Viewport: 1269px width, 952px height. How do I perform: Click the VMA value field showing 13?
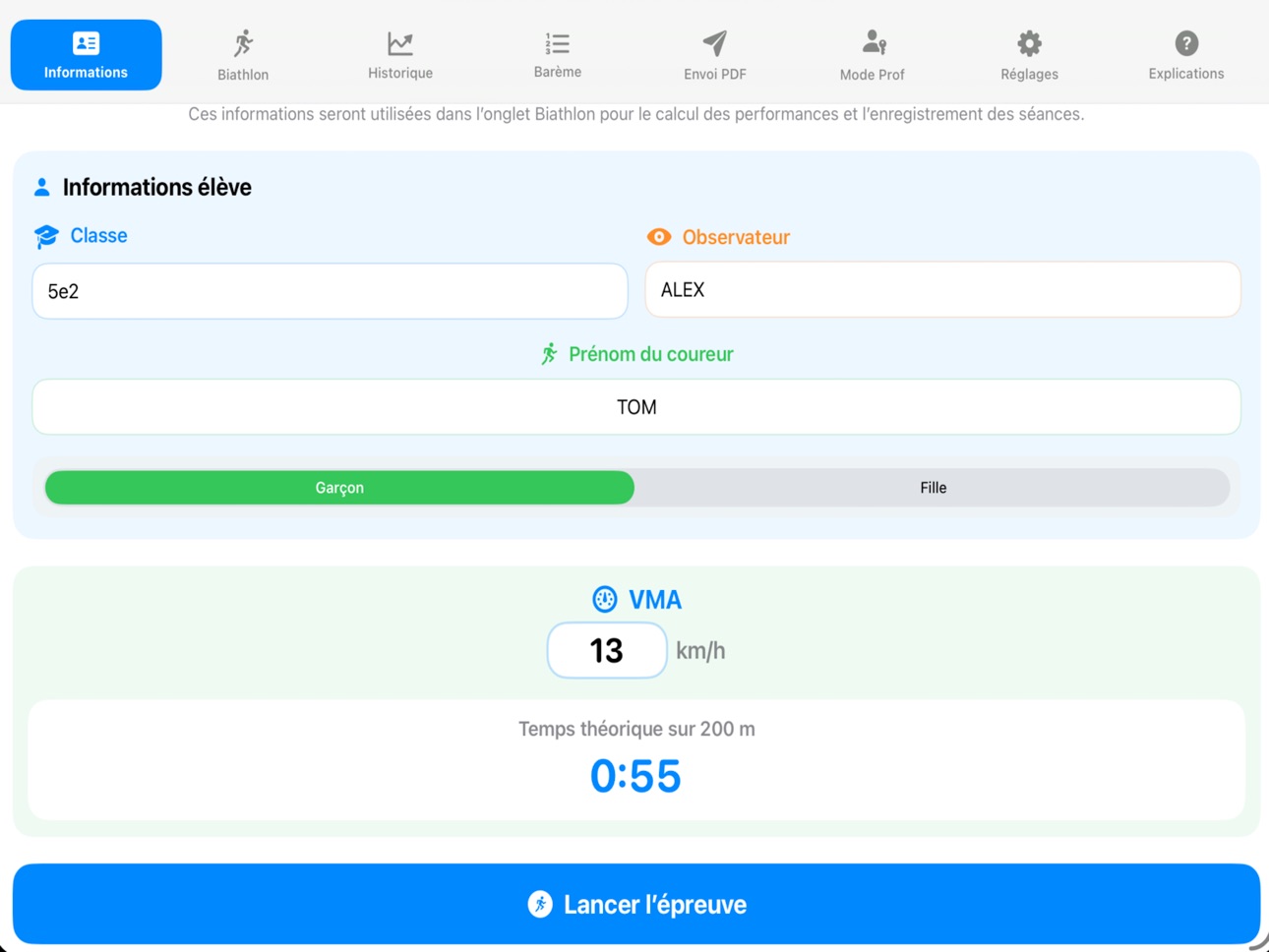(607, 650)
